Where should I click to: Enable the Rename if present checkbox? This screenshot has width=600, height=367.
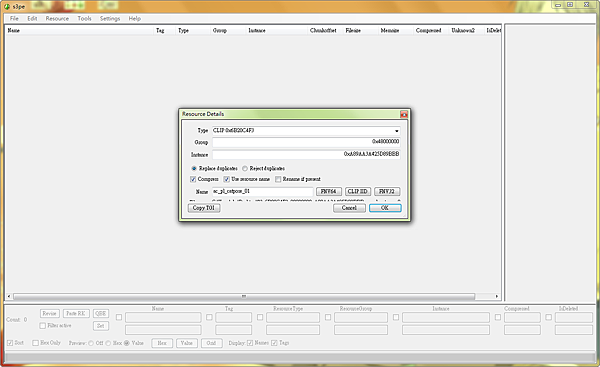278,179
